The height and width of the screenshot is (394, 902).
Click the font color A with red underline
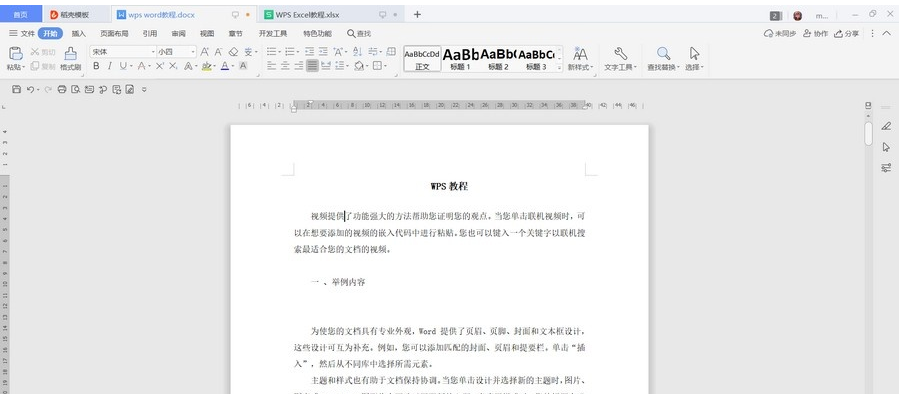point(225,66)
